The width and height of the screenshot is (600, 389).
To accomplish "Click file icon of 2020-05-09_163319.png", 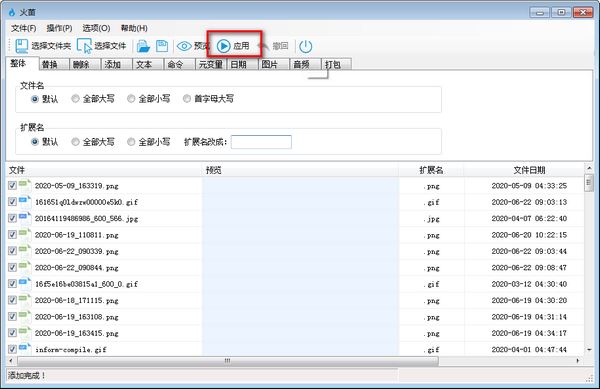I will [25, 185].
